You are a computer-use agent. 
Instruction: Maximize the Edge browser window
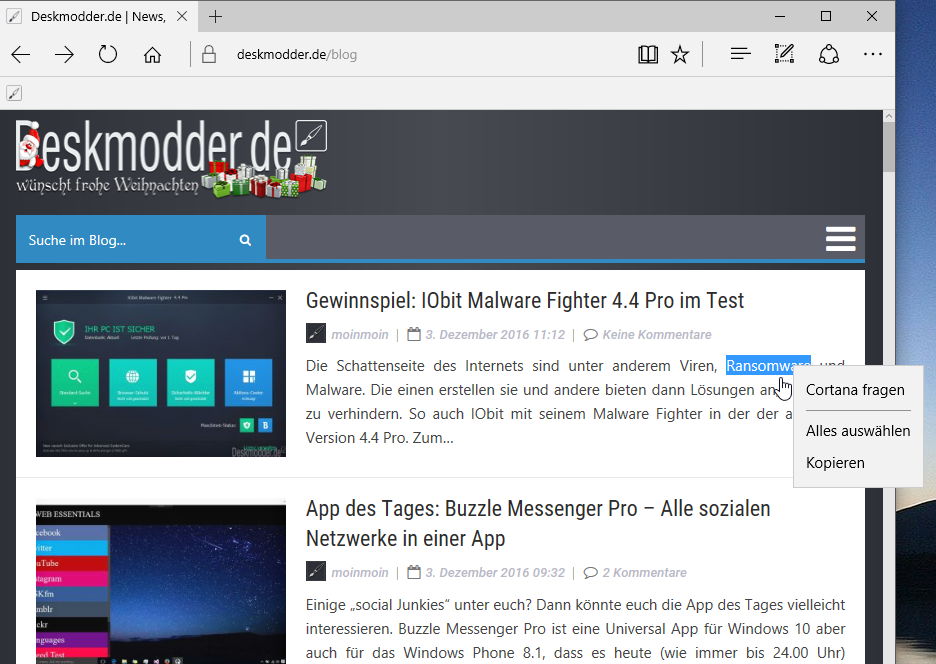[826, 16]
